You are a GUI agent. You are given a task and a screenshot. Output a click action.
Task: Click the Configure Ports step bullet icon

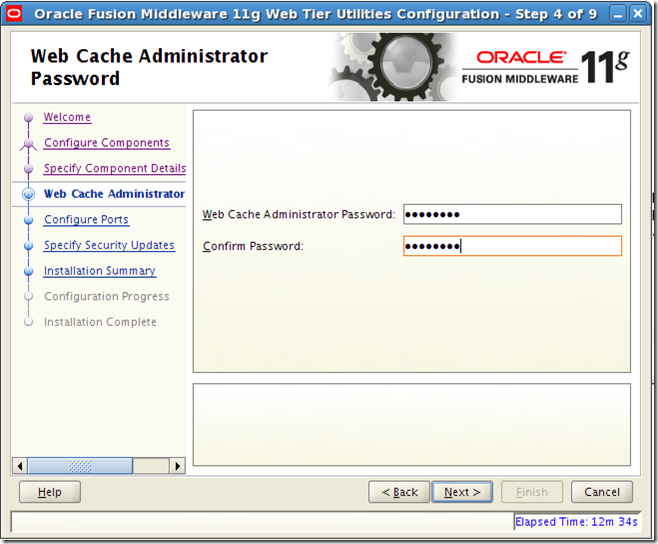tap(29, 220)
